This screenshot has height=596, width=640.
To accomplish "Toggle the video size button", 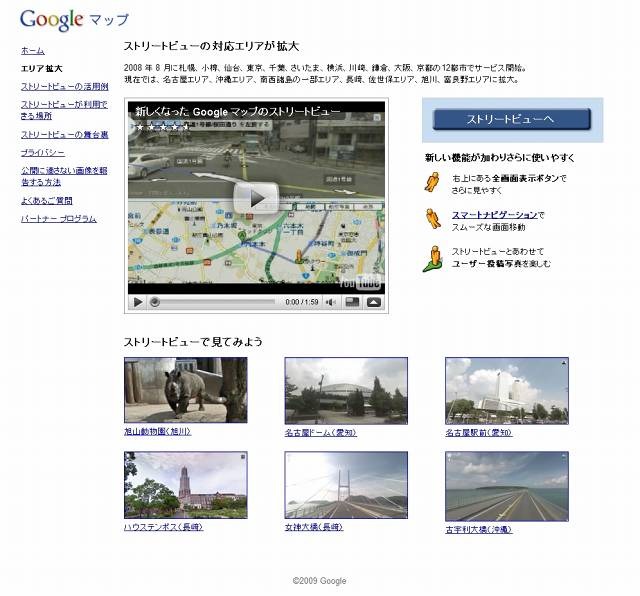I will (352, 302).
